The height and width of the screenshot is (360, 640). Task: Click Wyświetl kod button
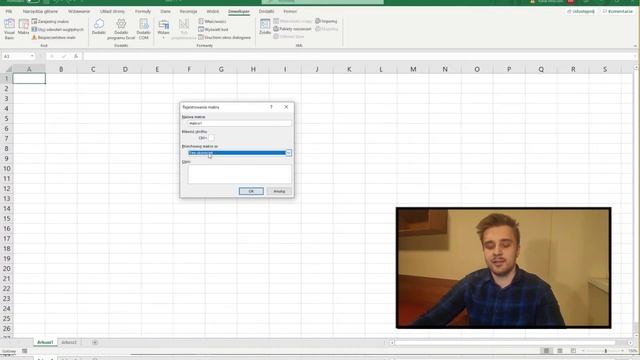click(x=213, y=29)
